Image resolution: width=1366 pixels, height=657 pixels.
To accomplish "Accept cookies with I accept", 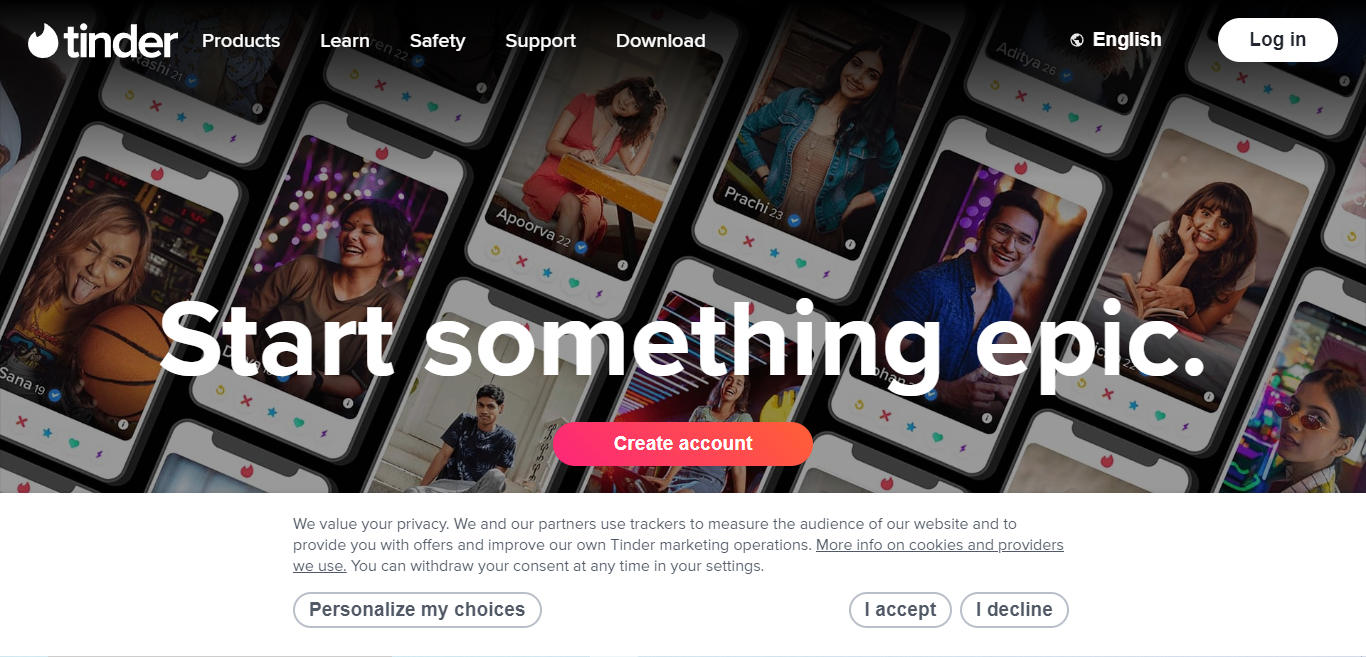I will click(900, 610).
